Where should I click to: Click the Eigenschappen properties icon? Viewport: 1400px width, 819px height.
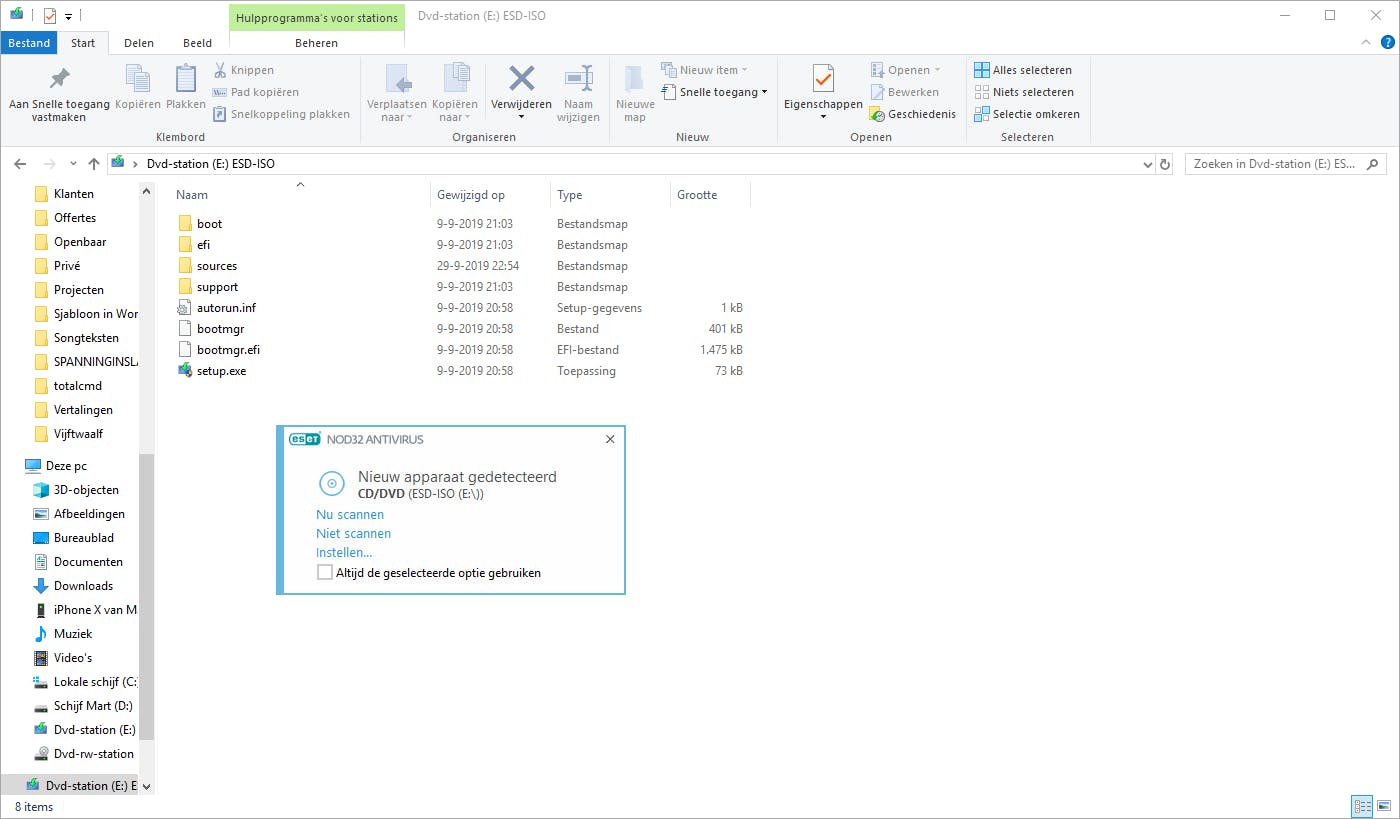[x=823, y=79]
